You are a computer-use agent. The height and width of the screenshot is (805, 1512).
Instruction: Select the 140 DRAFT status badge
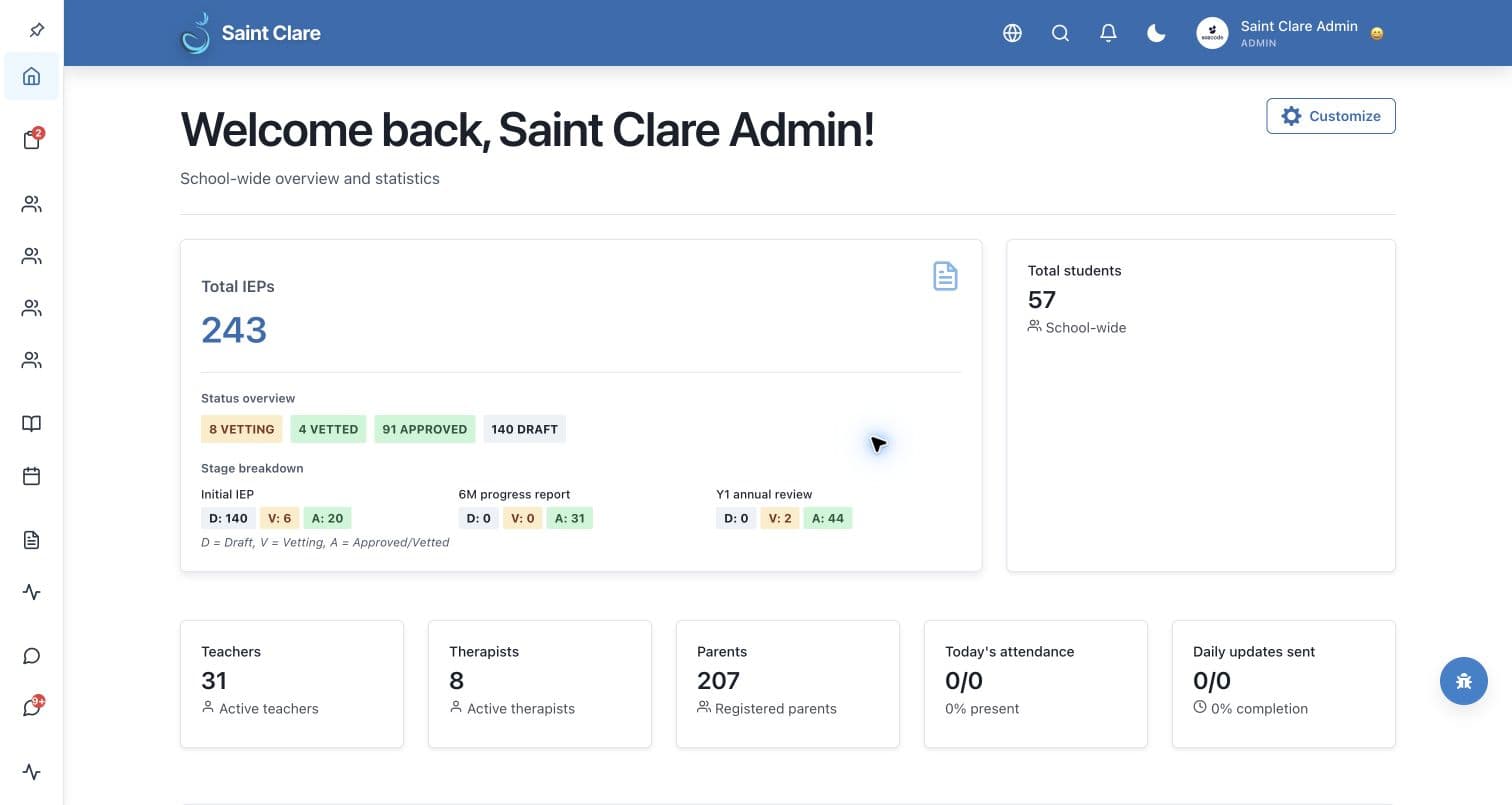click(x=524, y=429)
